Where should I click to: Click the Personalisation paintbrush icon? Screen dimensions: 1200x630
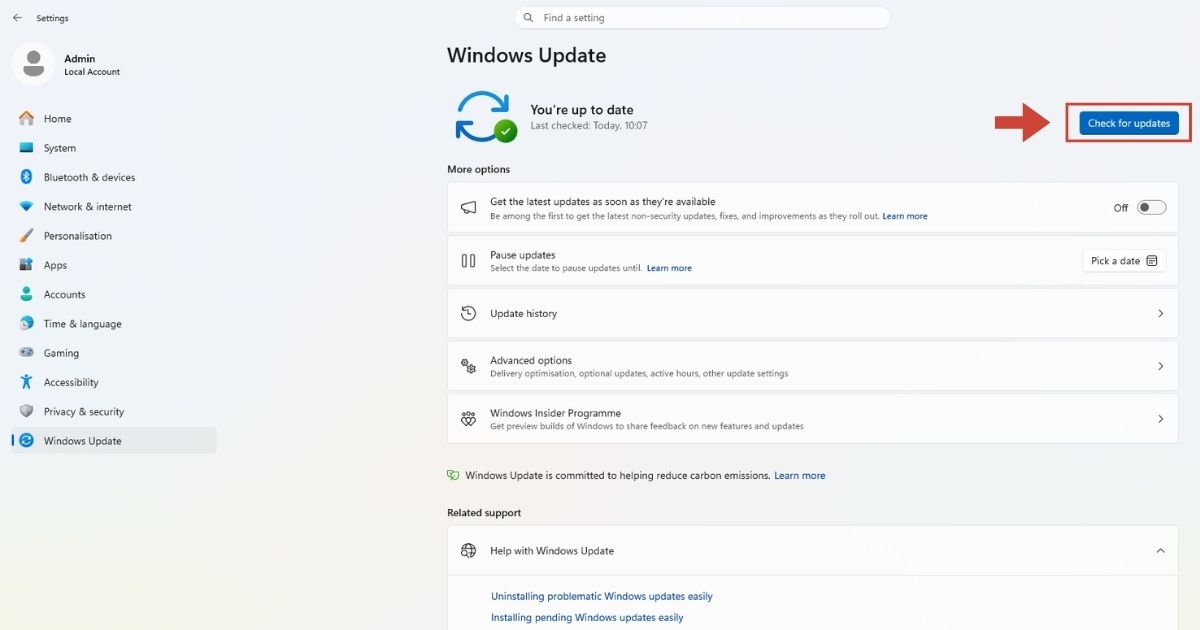[x=26, y=236]
